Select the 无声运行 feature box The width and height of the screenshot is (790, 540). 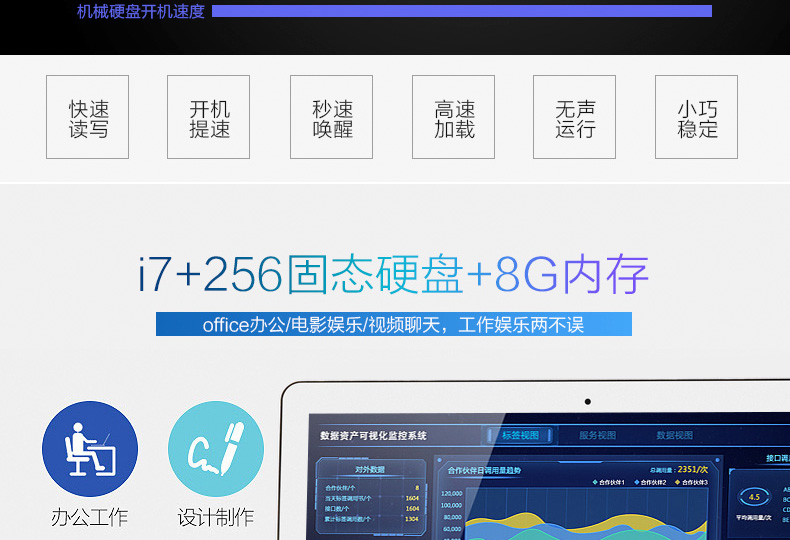tap(574, 117)
